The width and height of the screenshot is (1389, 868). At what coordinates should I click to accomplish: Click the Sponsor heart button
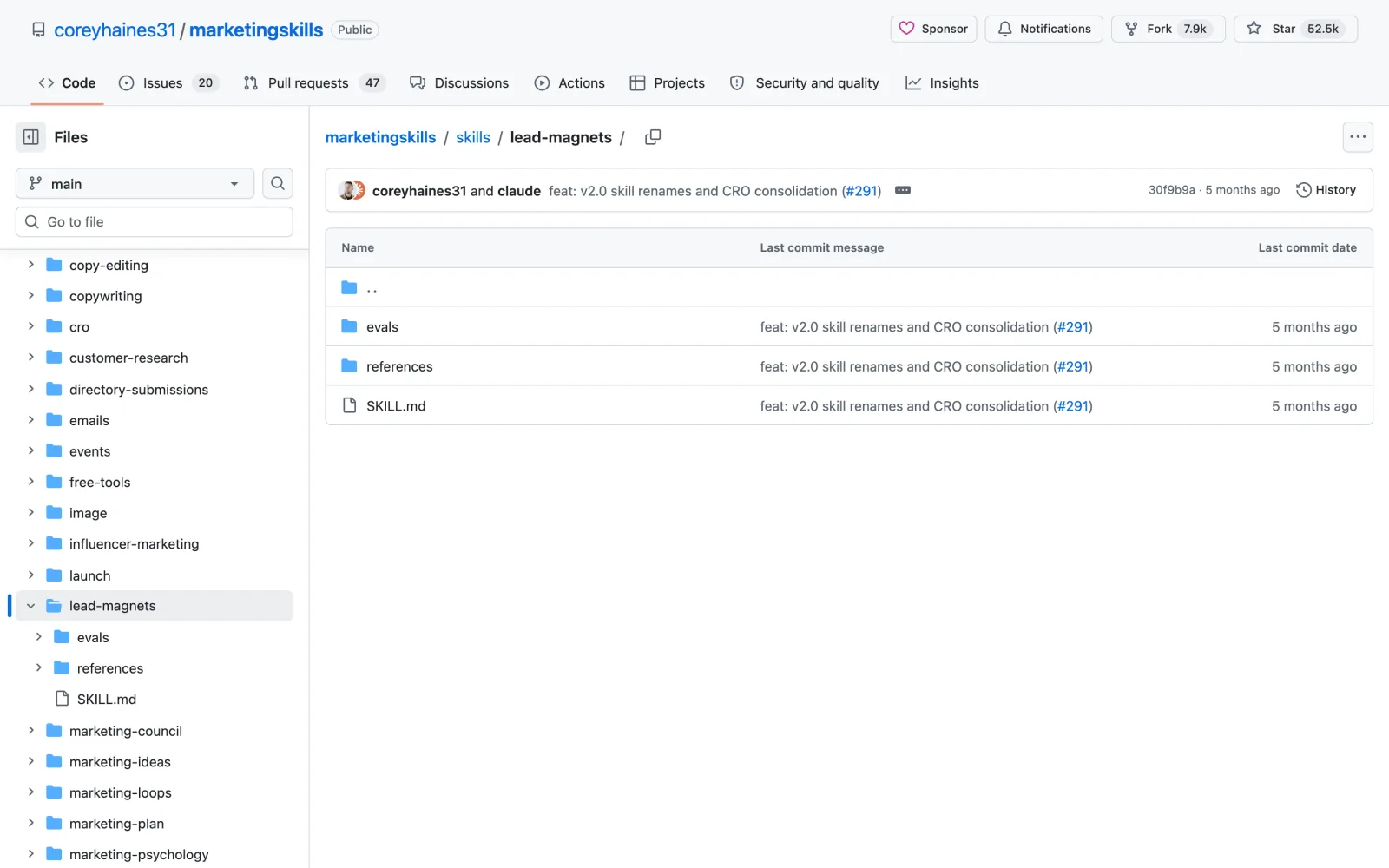(x=933, y=29)
